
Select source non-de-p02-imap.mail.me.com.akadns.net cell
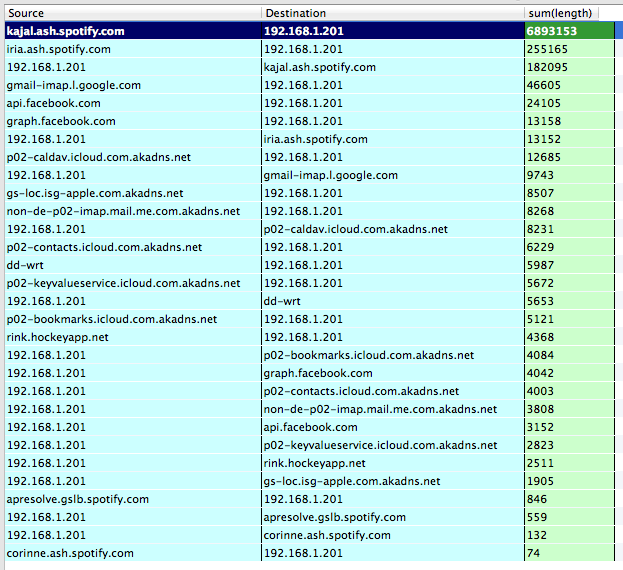pos(133,211)
